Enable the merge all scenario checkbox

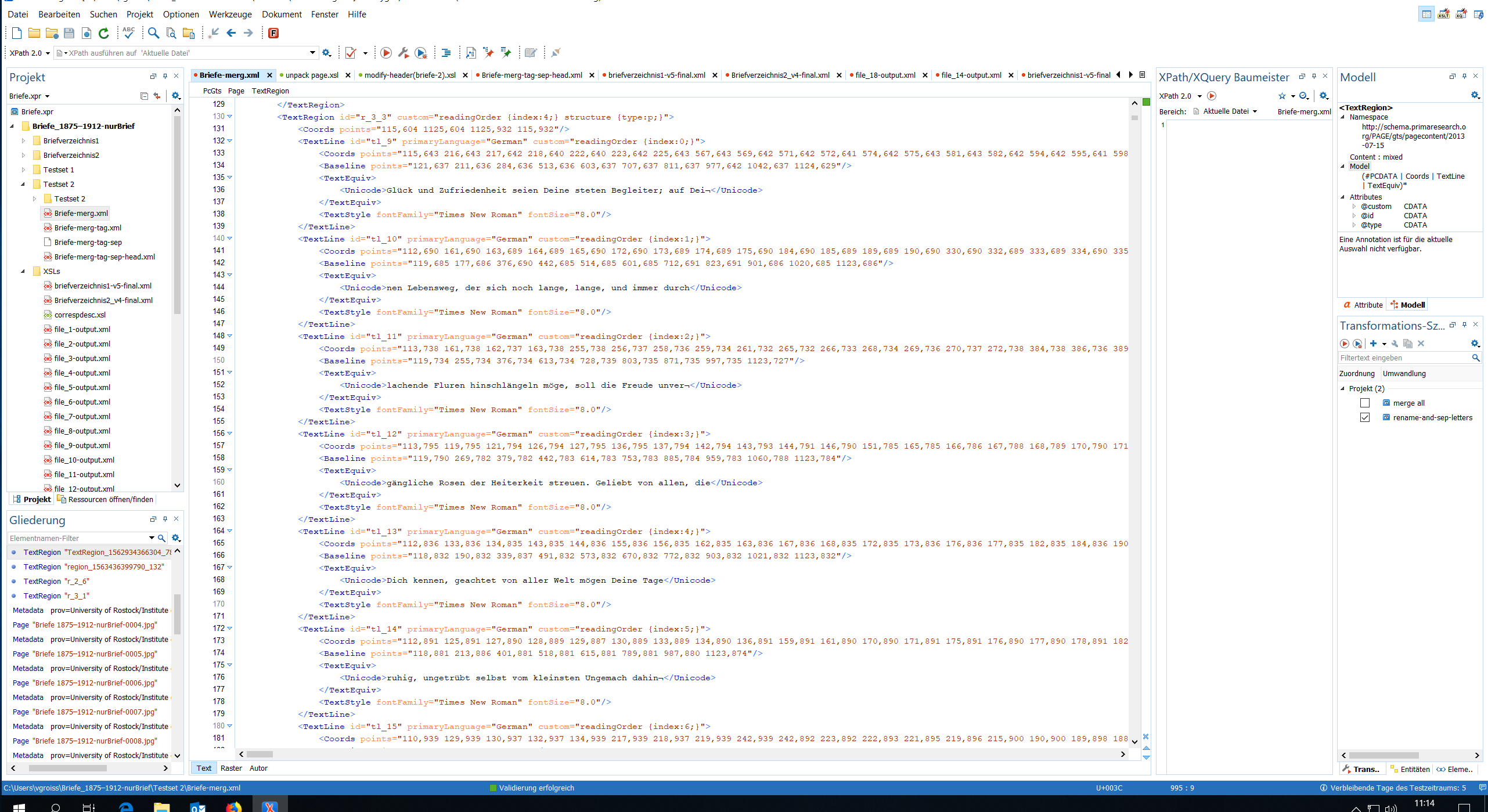point(1365,403)
